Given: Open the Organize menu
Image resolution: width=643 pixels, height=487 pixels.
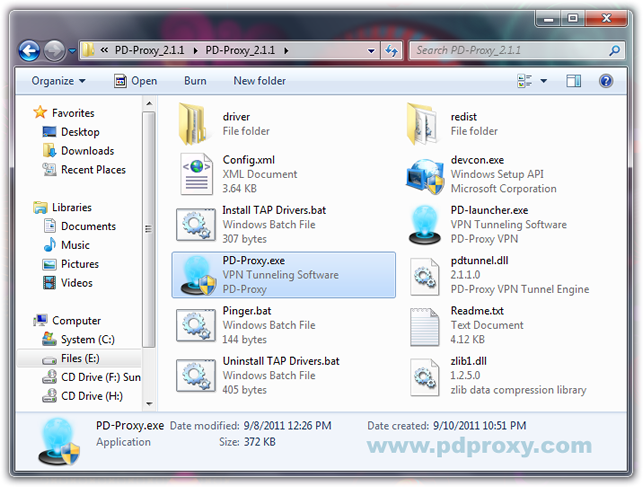Looking at the screenshot, I should tap(58, 81).
